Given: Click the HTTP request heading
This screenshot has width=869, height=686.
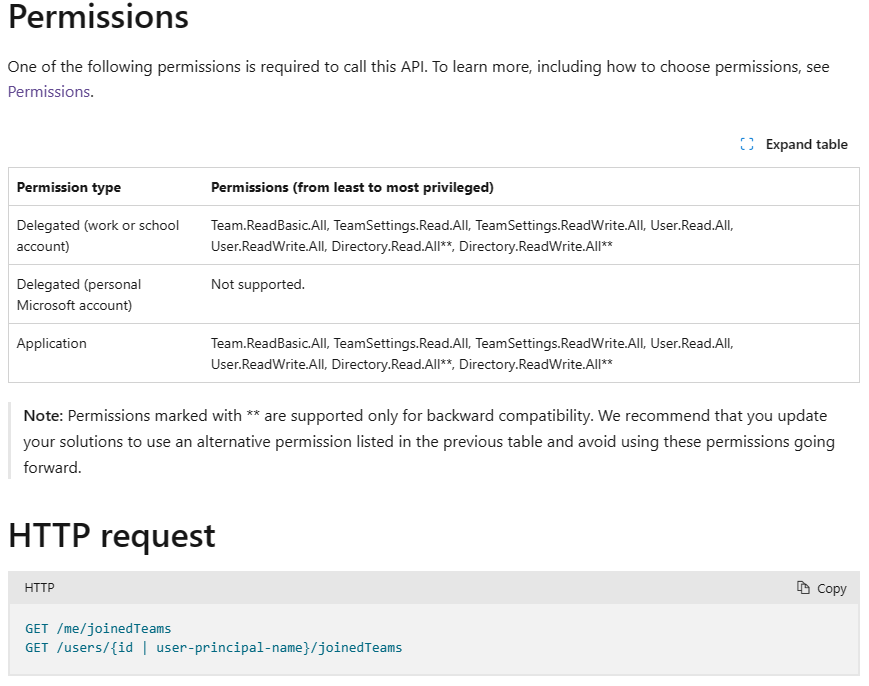Looking at the screenshot, I should point(112,536).
